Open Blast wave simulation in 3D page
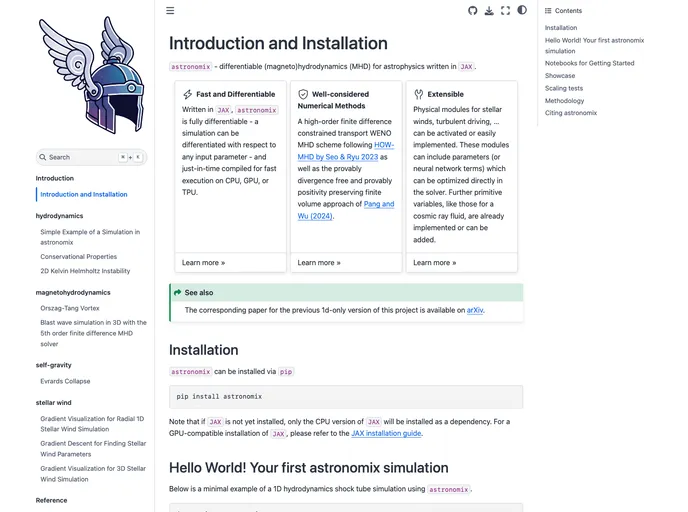 click(x=93, y=333)
